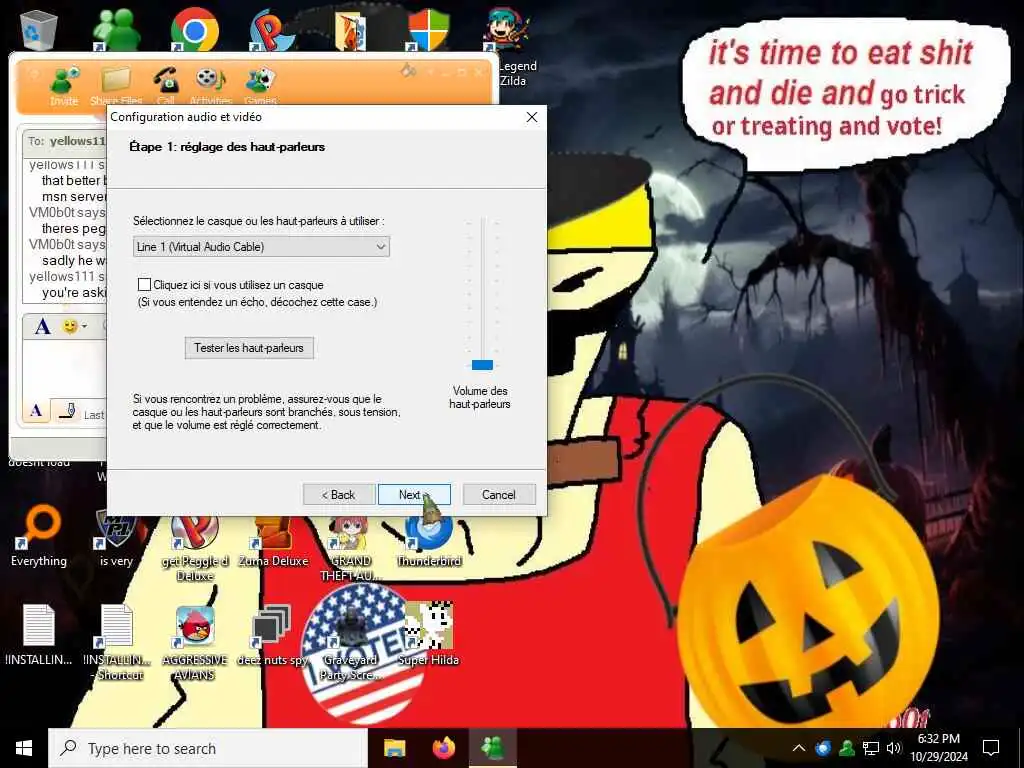The width and height of the screenshot is (1024, 768).
Task: Close the Configuration audio et vidéo dialog
Action: (532, 117)
